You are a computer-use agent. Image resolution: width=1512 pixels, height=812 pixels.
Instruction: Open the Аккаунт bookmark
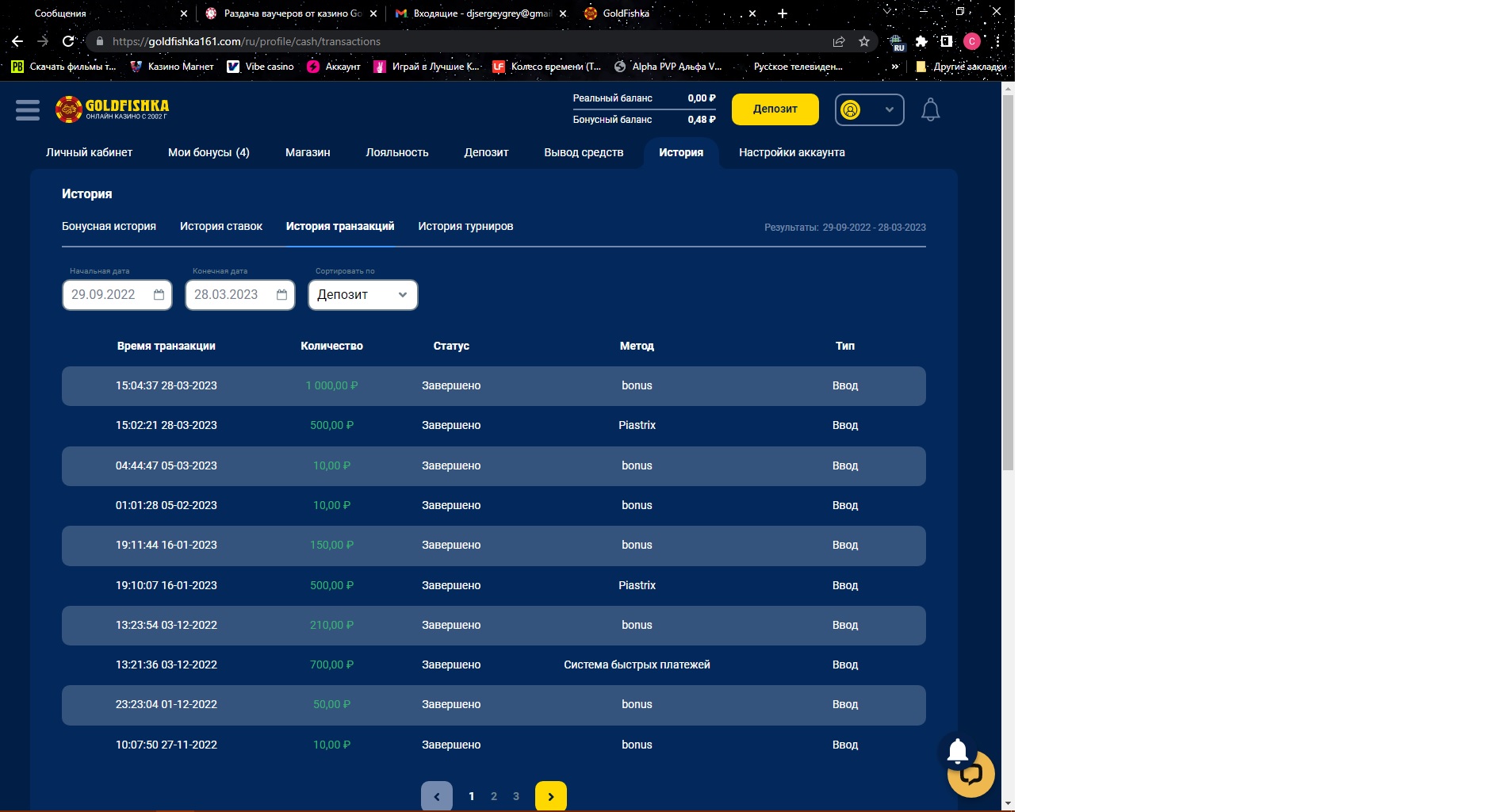pyautogui.click(x=334, y=67)
